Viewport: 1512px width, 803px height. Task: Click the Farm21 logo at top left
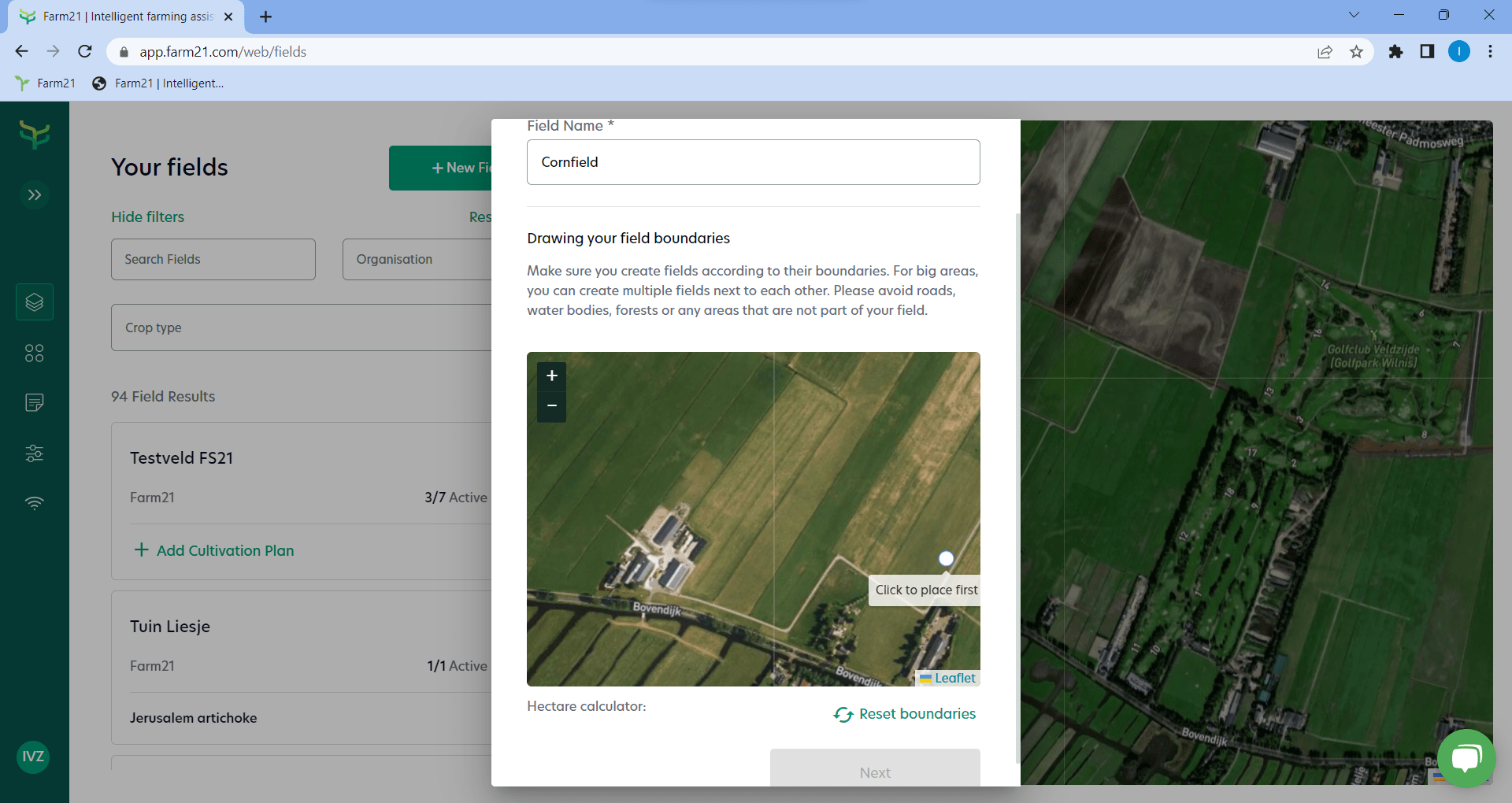[x=35, y=135]
